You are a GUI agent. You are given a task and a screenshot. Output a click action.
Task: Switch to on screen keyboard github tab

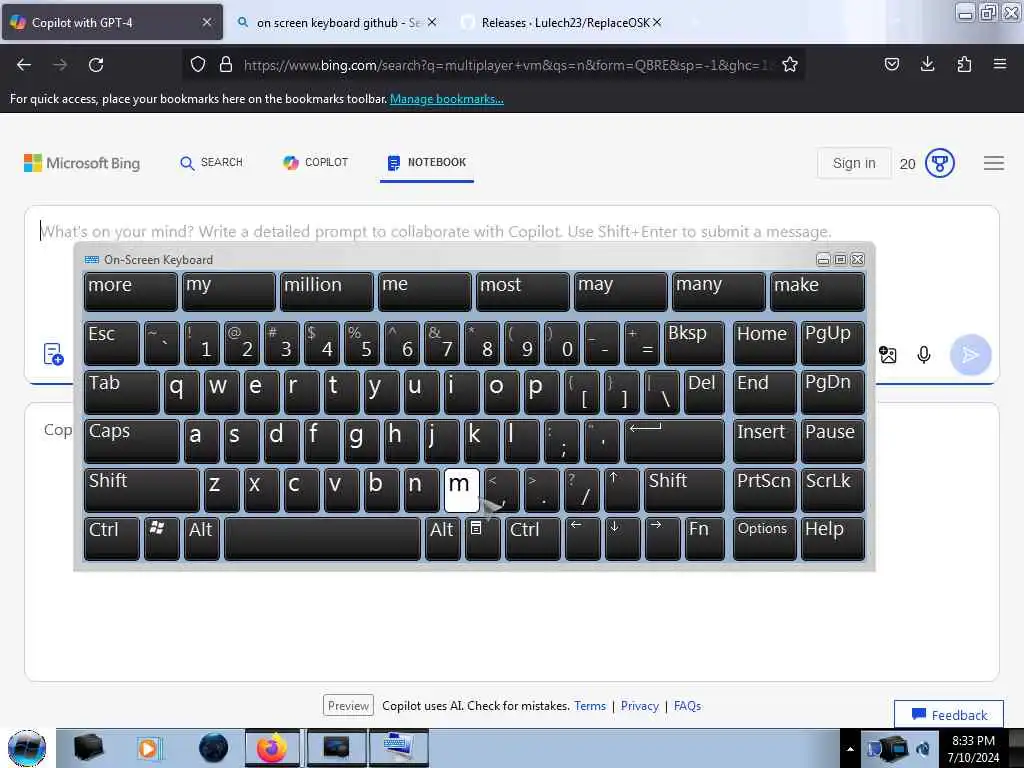coord(338,22)
